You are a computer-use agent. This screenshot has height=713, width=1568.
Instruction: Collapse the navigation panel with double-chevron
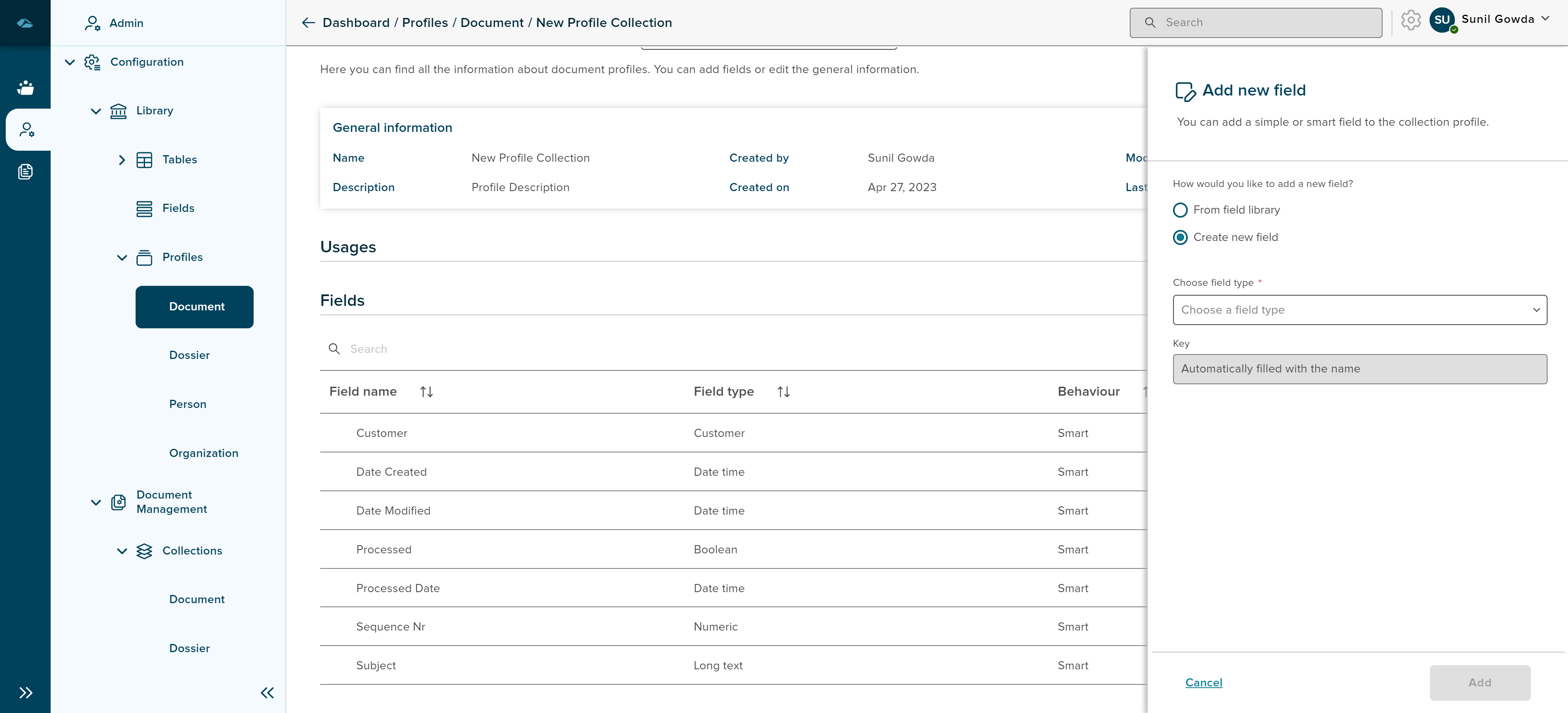pyautogui.click(x=267, y=692)
